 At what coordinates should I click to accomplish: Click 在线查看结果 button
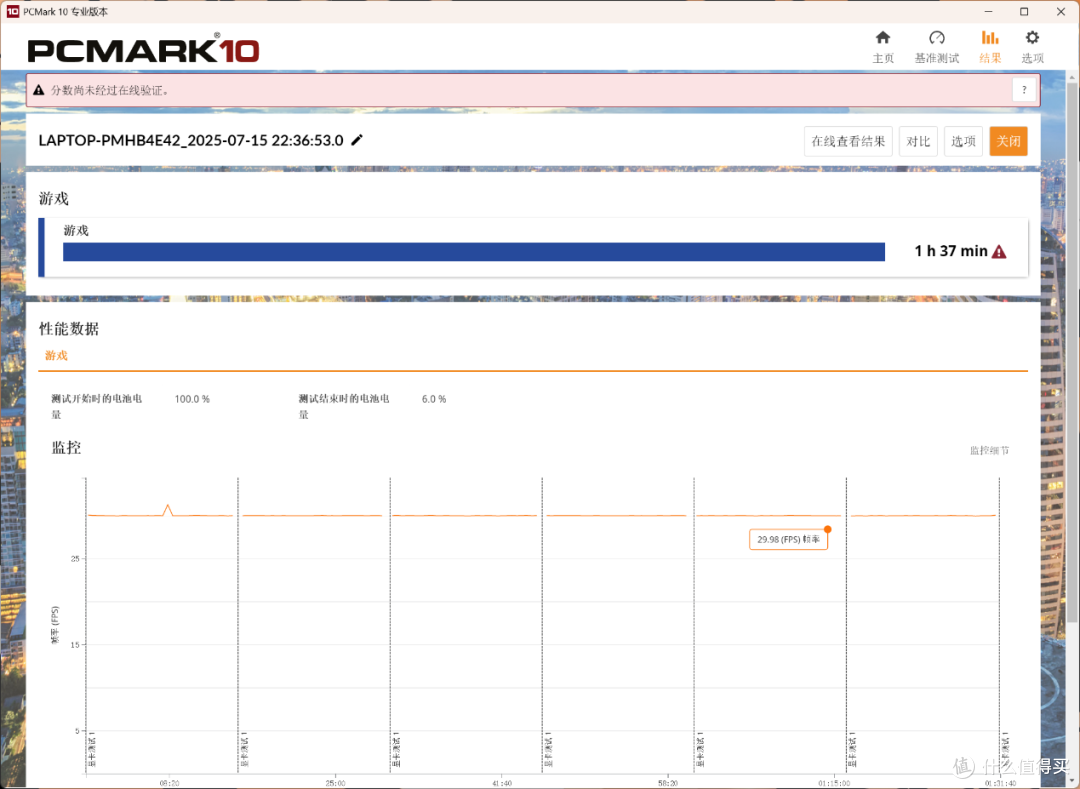tap(848, 141)
